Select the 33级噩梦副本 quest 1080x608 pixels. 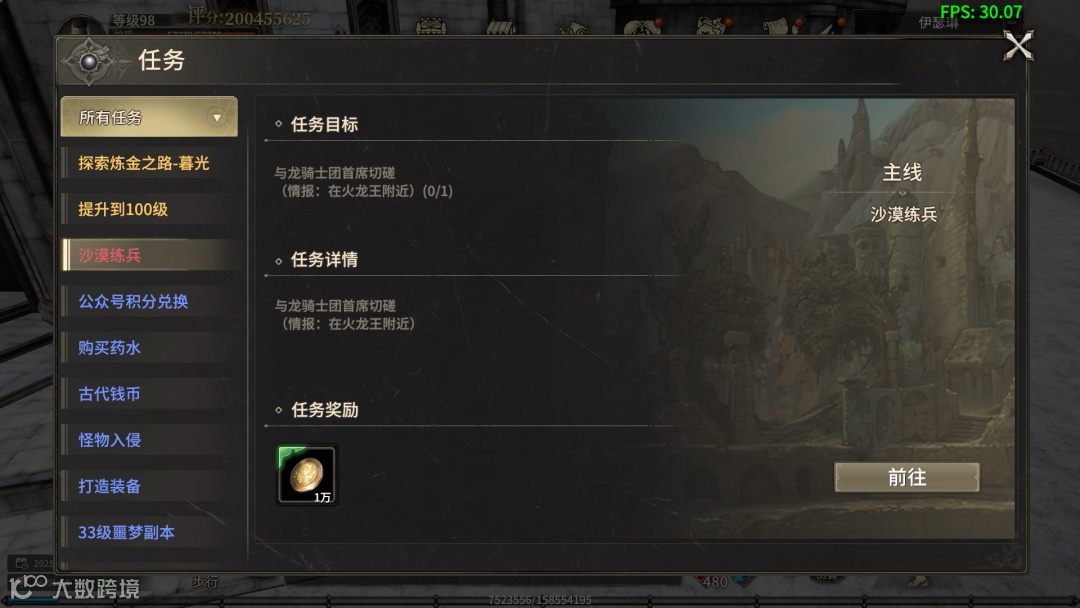click(x=127, y=532)
